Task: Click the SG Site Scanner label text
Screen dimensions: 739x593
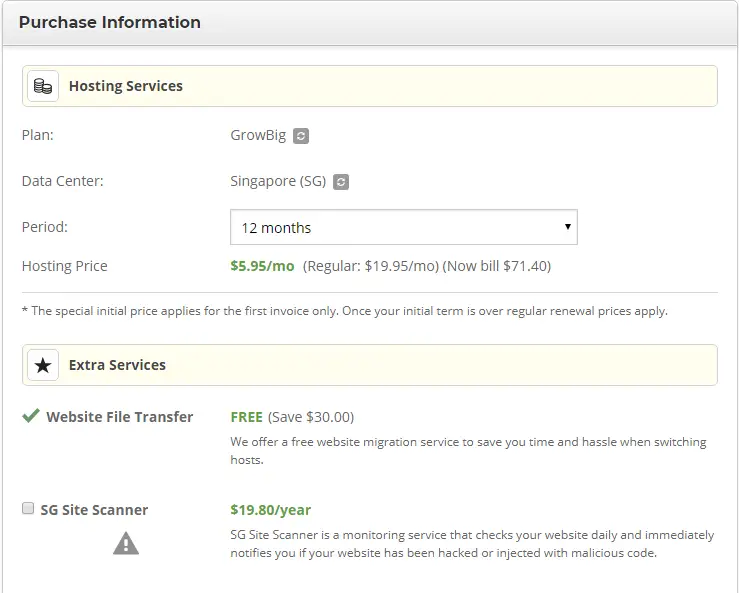Action: 94,510
